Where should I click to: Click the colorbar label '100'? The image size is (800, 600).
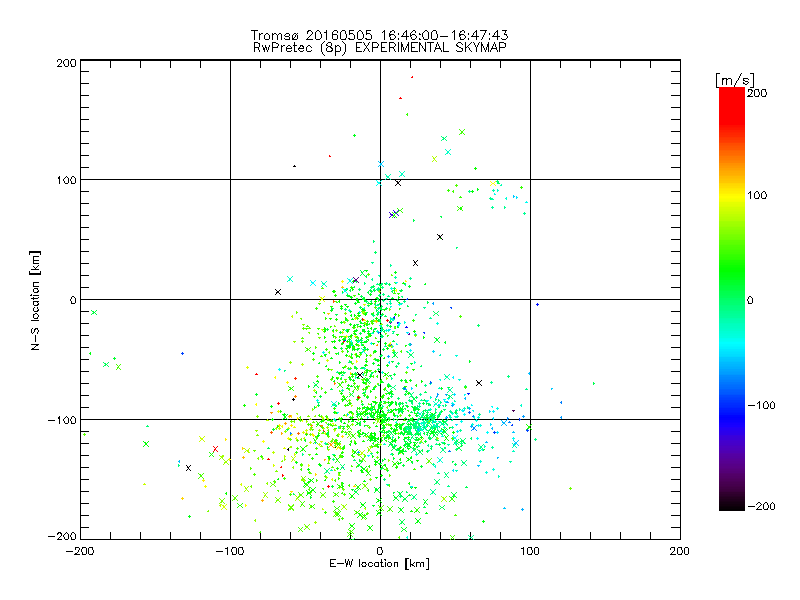(x=757, y=195)
